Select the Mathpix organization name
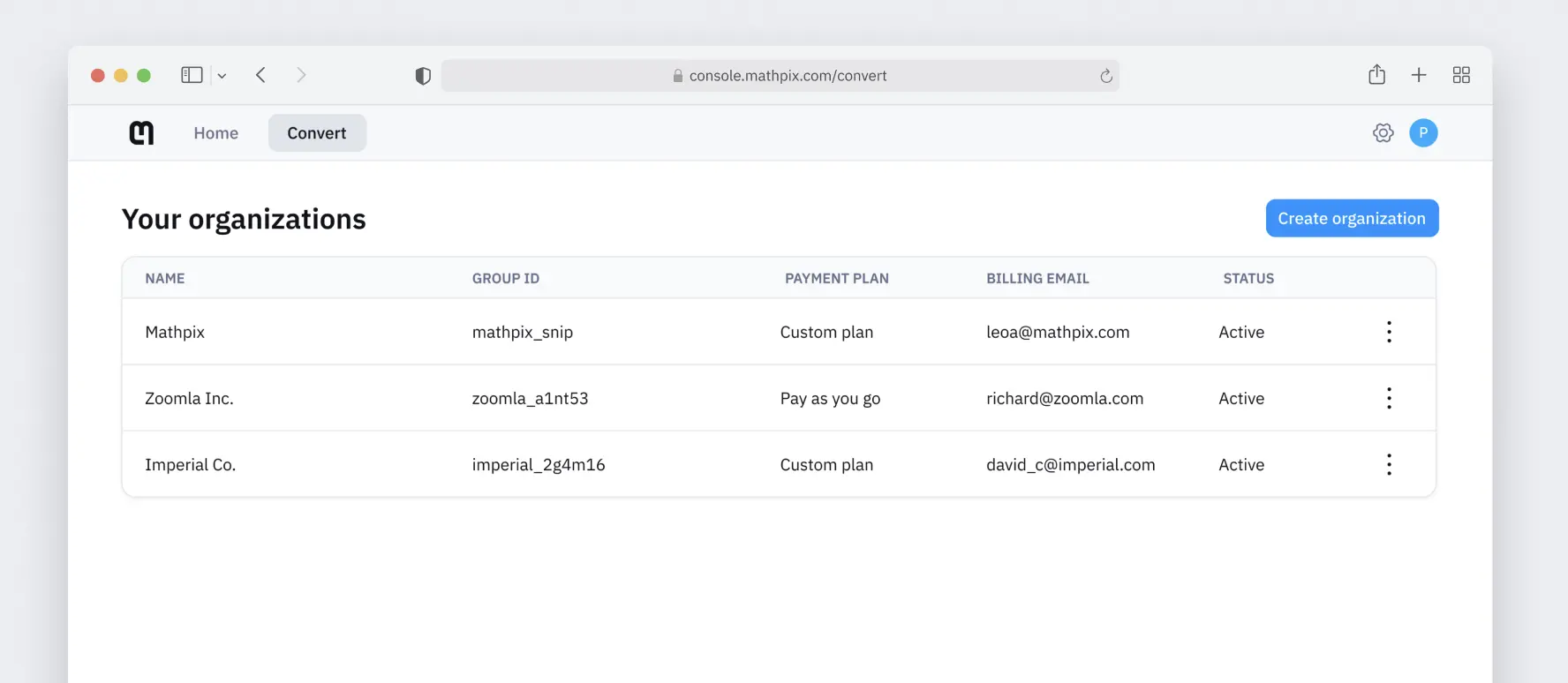Screen dimensions: 1568x683 click(x=175, y=332)
